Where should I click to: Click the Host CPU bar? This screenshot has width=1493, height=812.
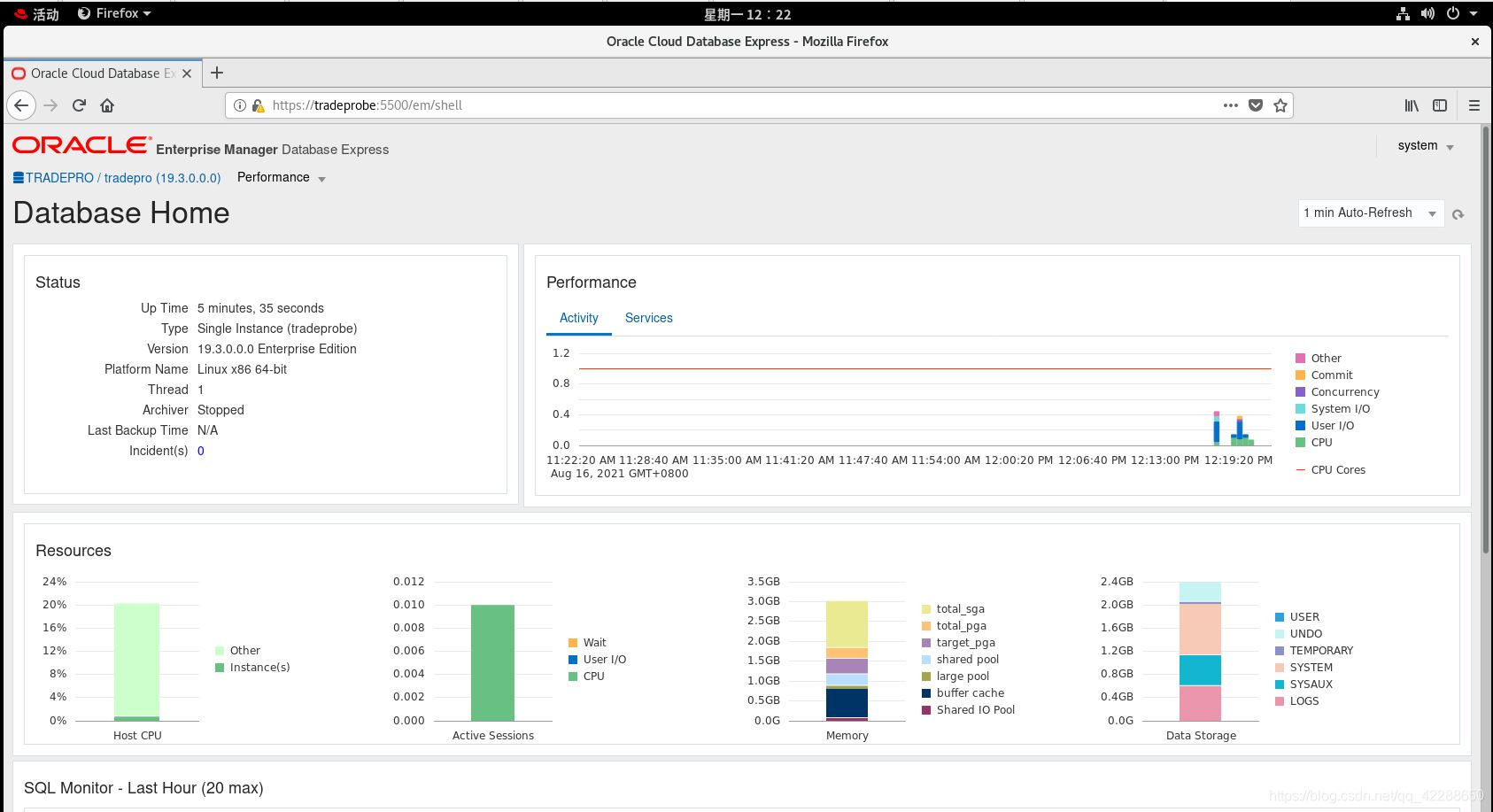(136, 661)
